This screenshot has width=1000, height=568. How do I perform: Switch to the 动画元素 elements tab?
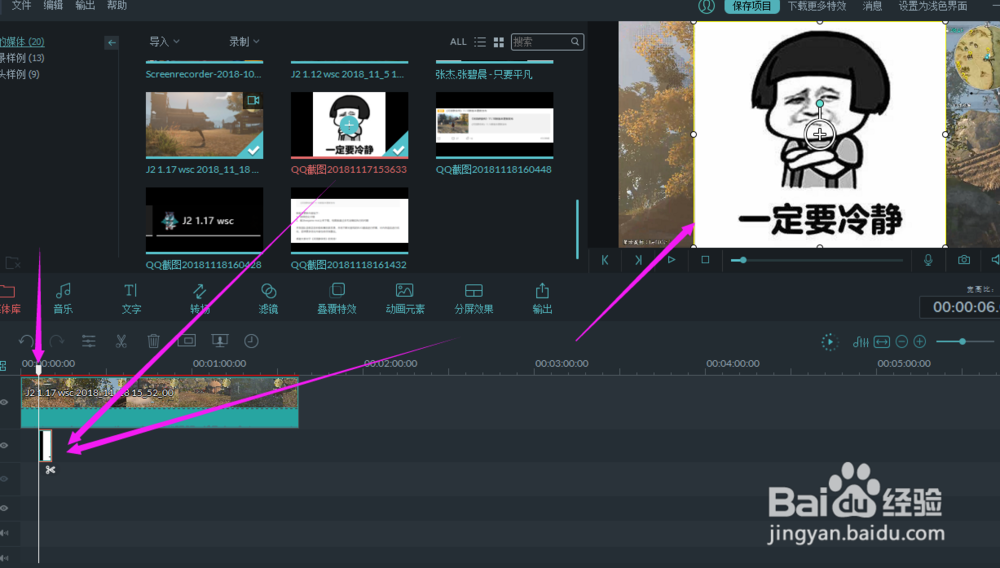pyautogui.click(x=405, y=298)
